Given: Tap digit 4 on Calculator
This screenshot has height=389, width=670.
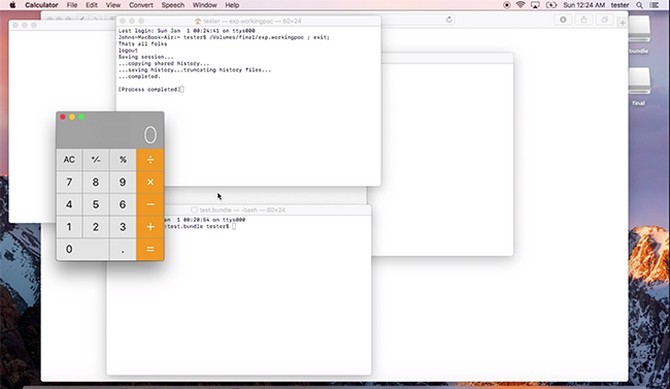Looking at the screenshot, I should 69,204.
